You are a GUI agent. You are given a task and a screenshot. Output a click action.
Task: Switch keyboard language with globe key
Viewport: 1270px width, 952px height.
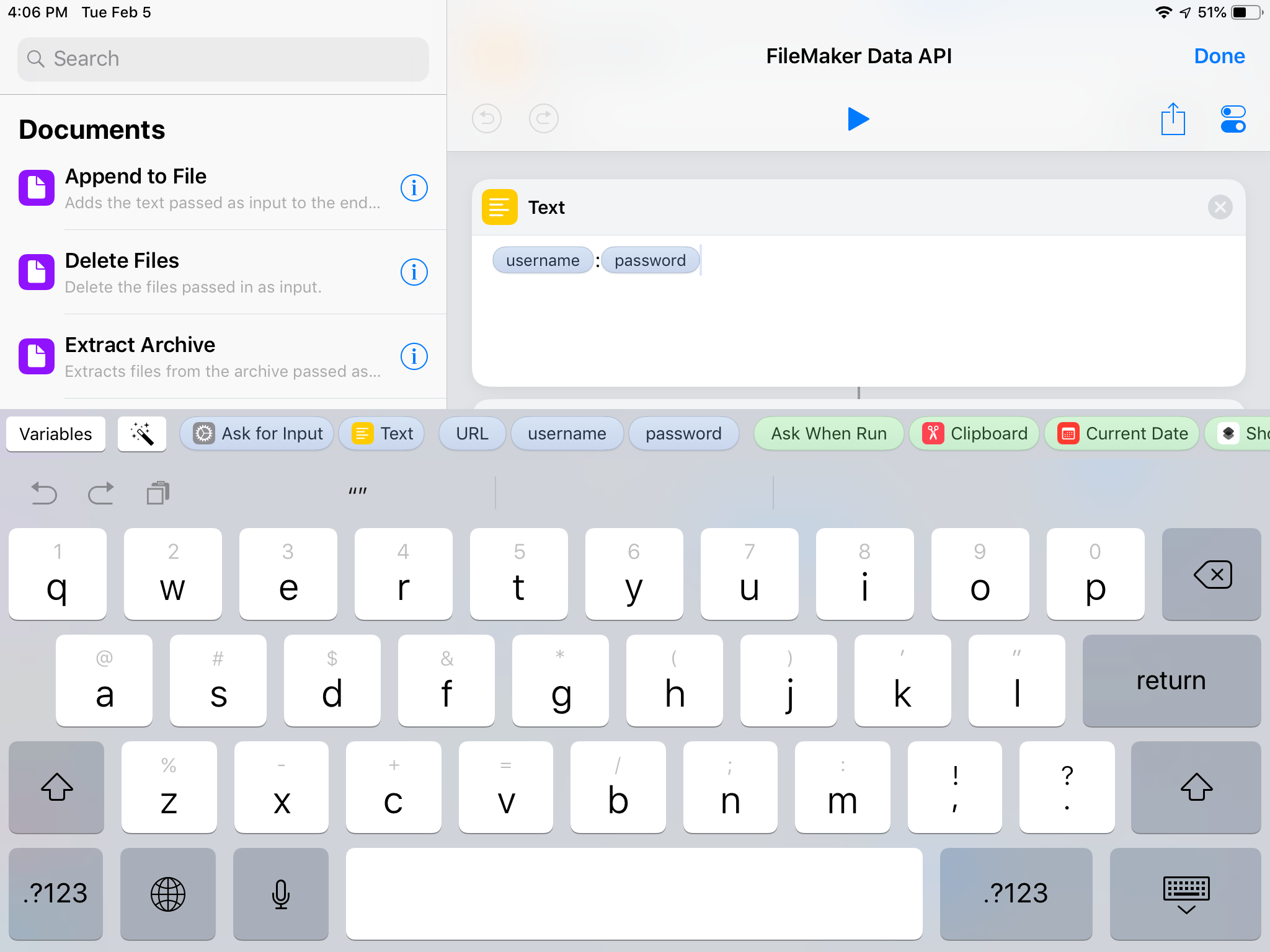[x=168, y=894]
